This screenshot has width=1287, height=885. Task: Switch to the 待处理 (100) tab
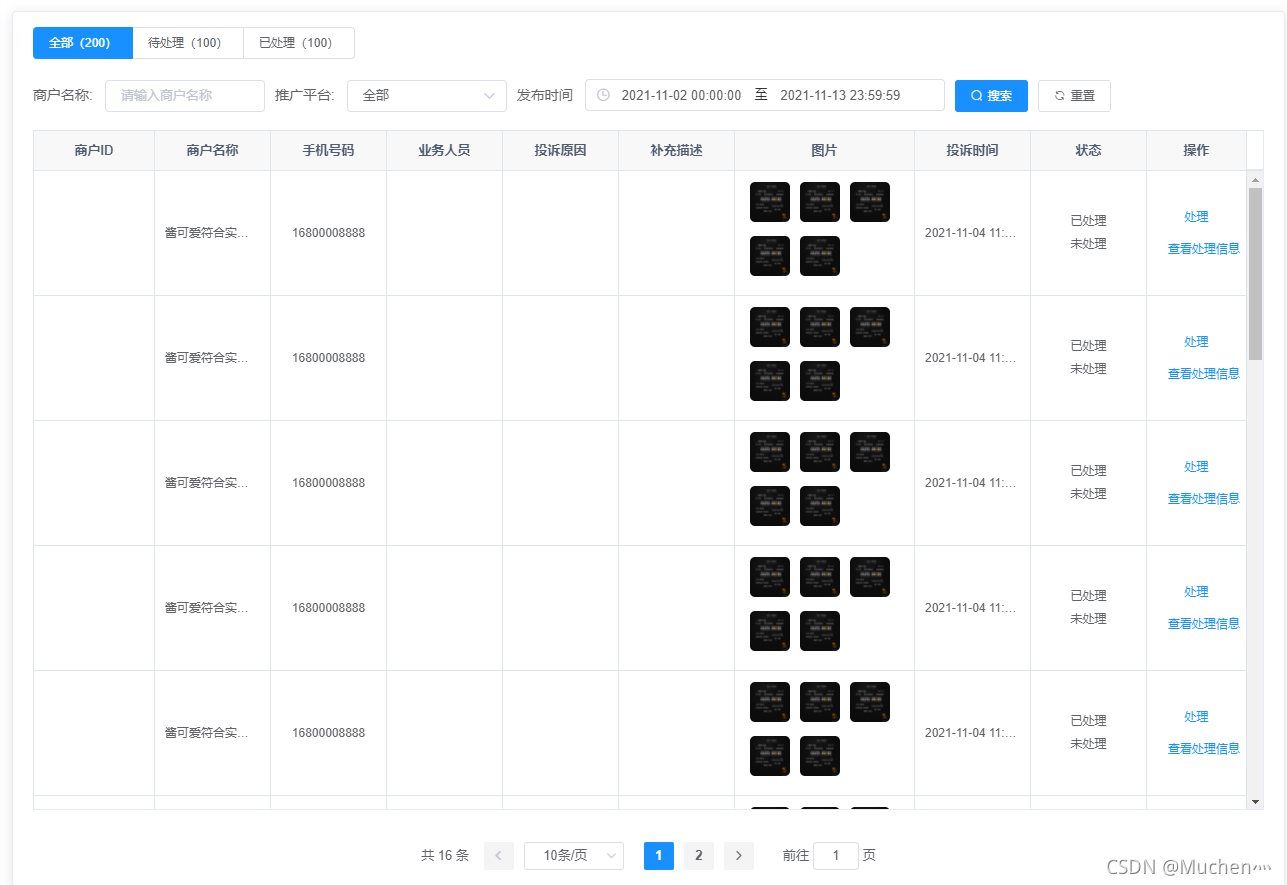pyautogui.click(x=187, y=43)
